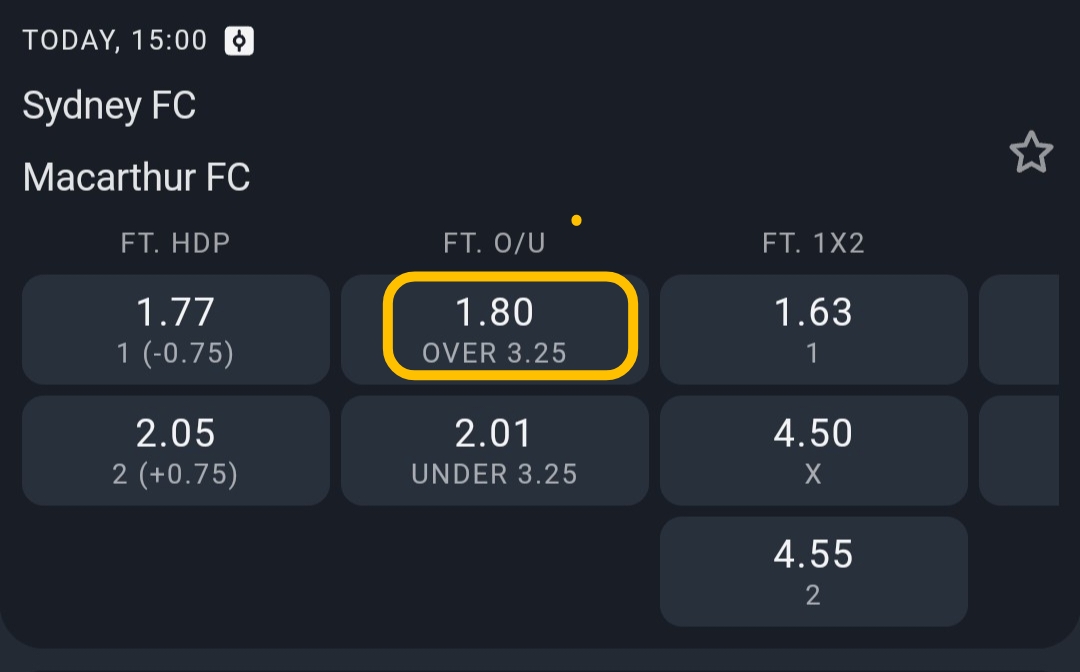Pick 2.05 odds for away handicap +0.75
Image resolution: width=1080 pixels, height=672 pixels.
(x=176, y=450)
